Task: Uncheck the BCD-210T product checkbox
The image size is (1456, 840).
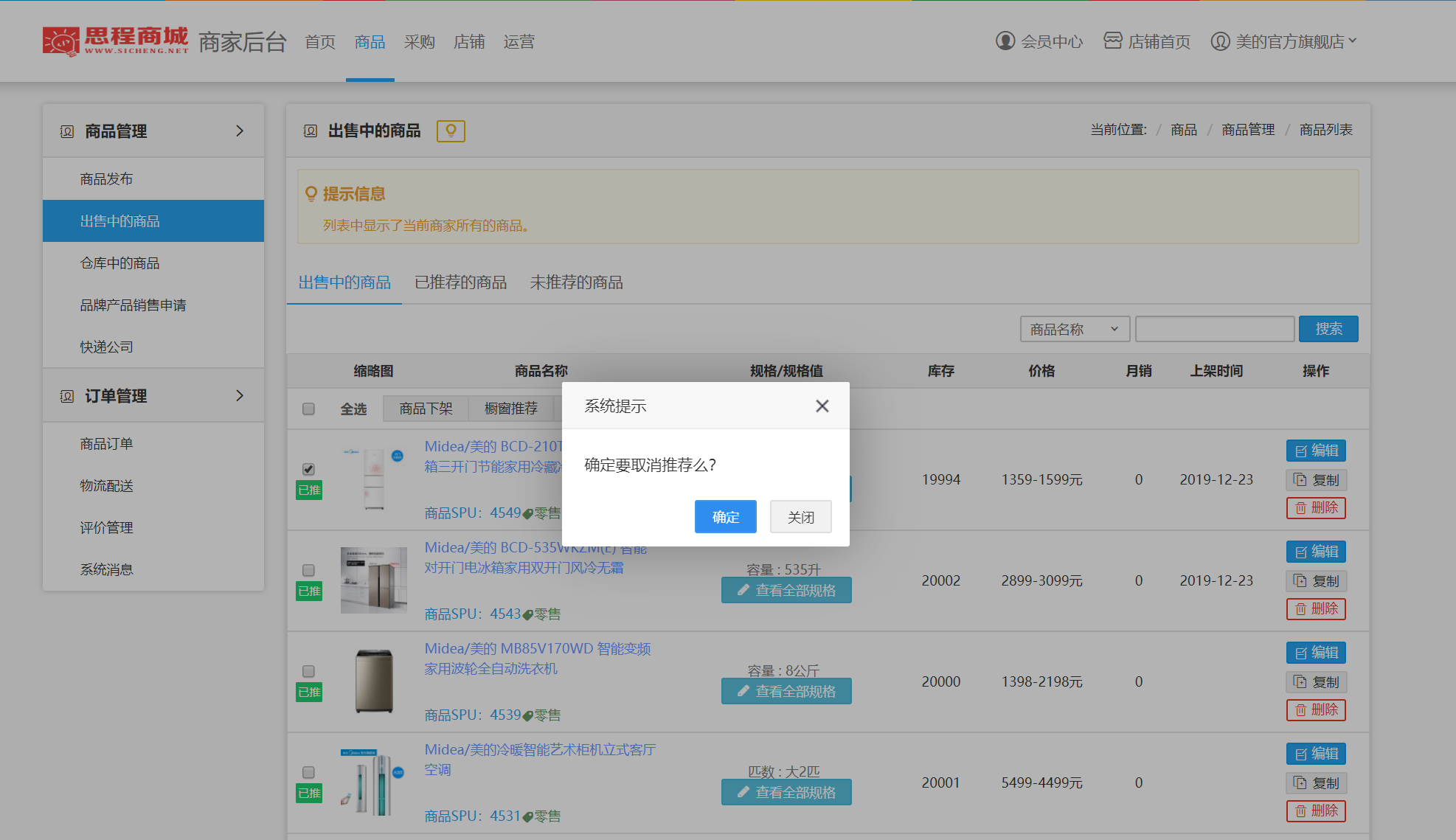Action: coord(308,469)
